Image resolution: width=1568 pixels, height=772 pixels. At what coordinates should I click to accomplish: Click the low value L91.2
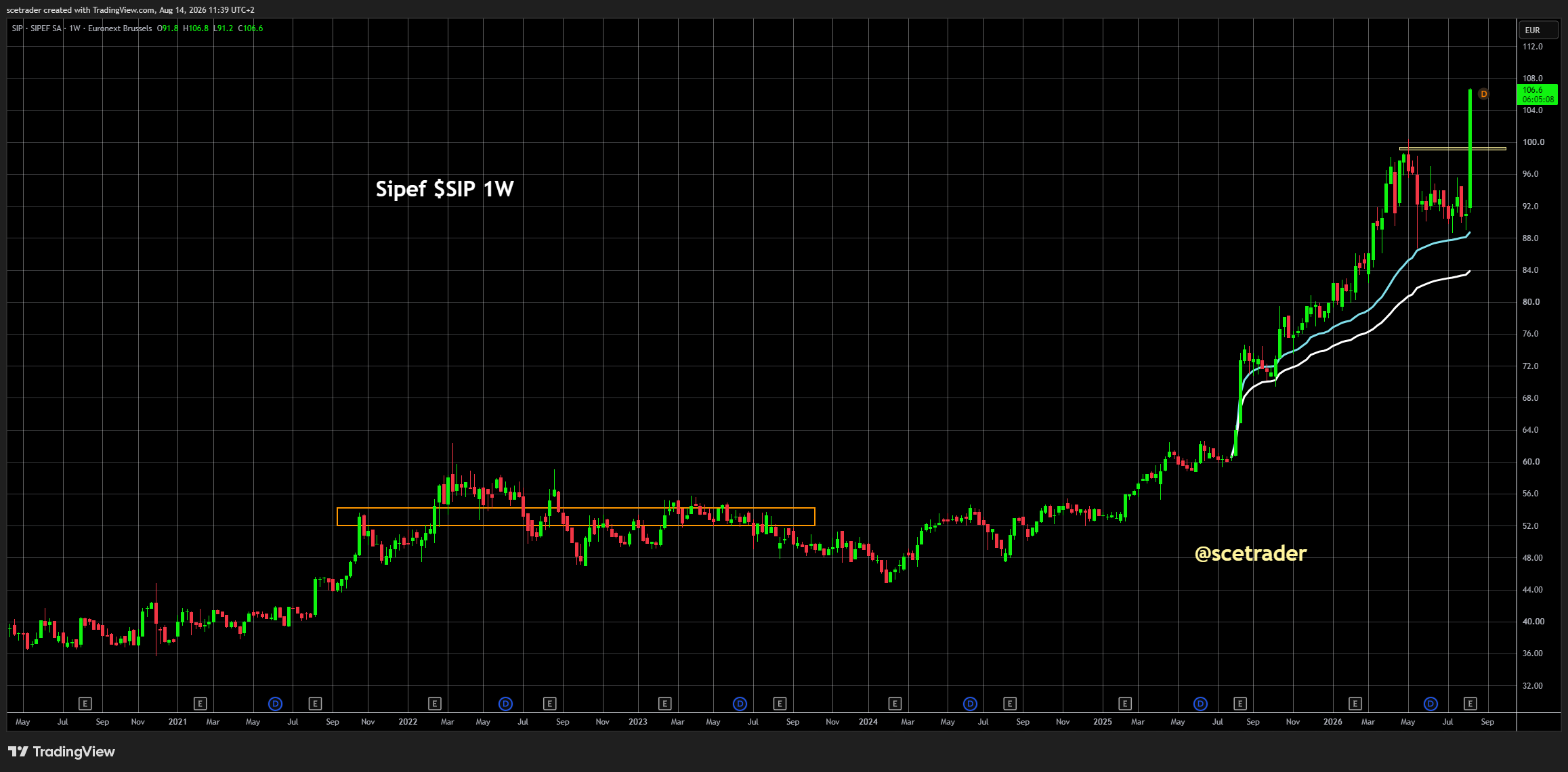(x=224, y=28)
